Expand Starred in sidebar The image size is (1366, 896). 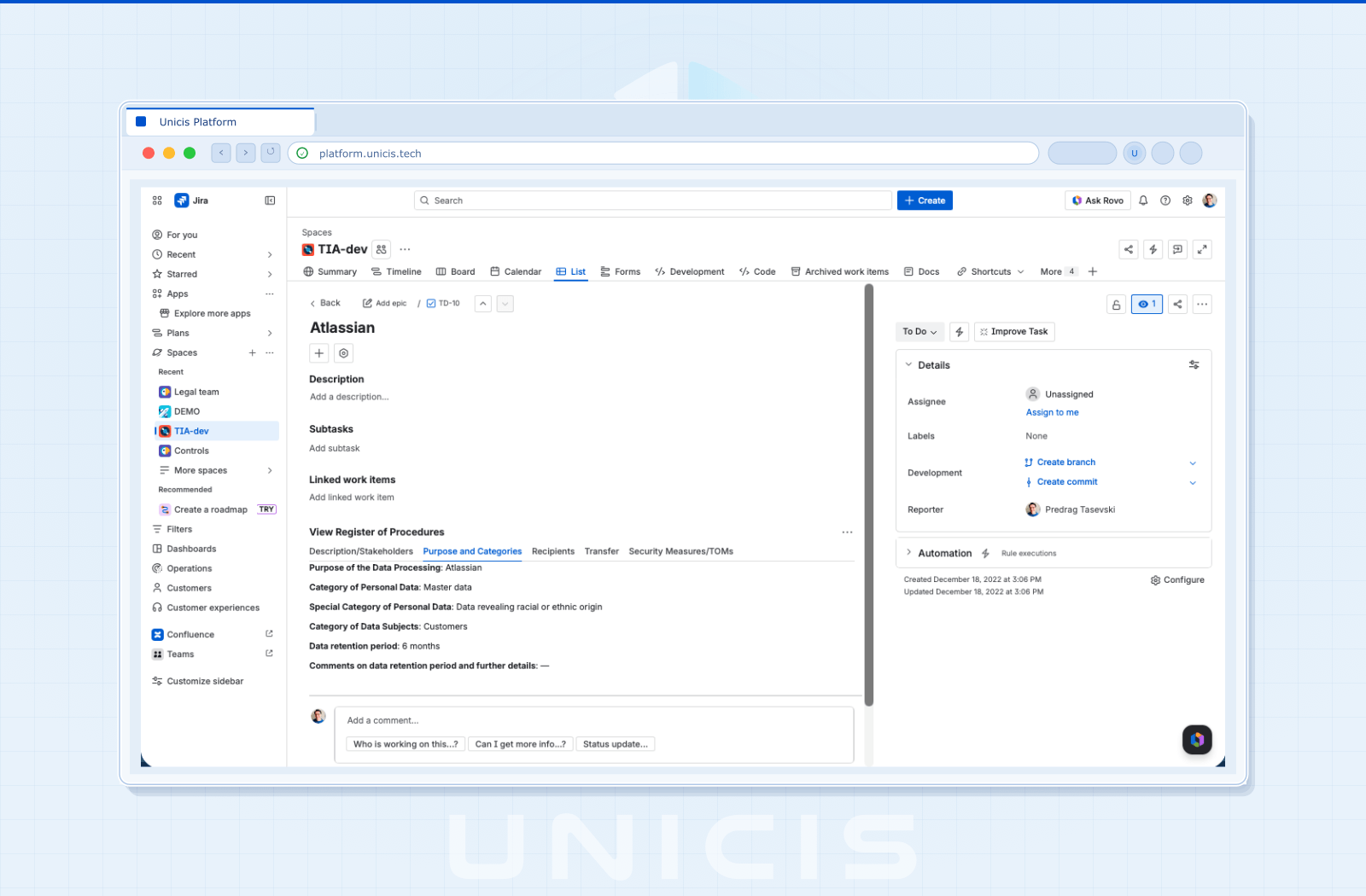coord(270,274)
